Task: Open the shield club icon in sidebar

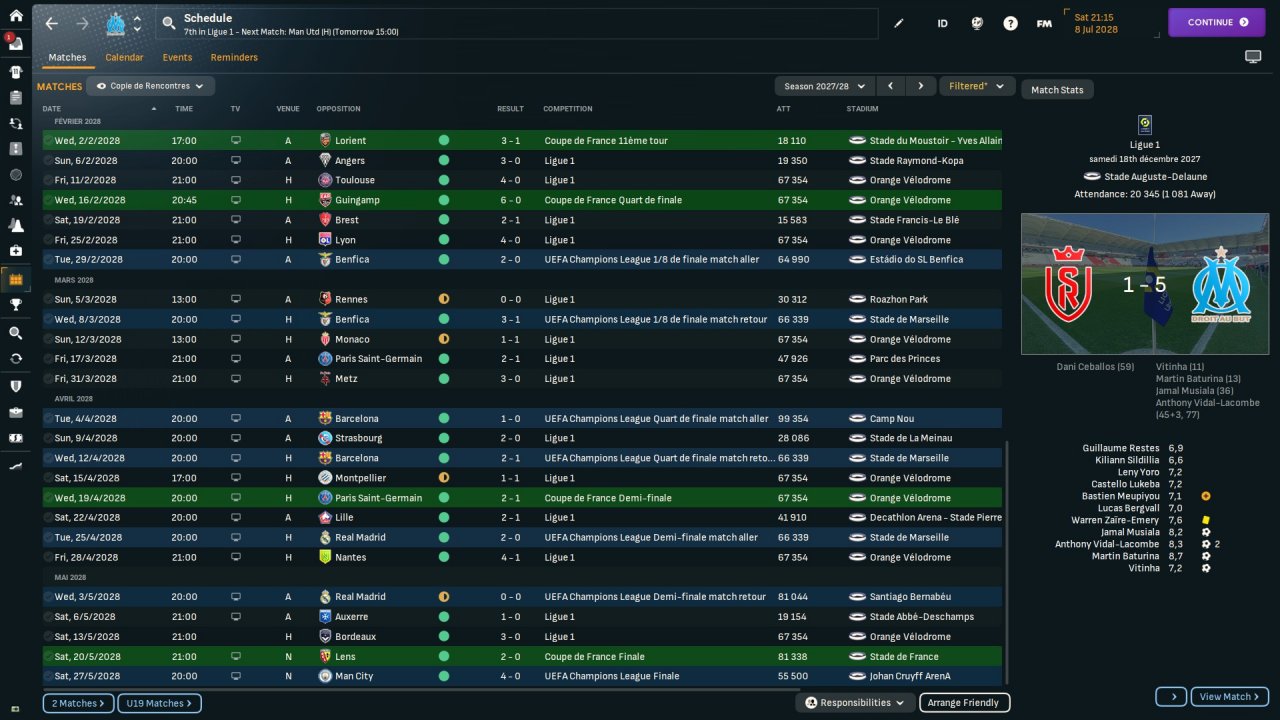Action: [x=15, y=386]
